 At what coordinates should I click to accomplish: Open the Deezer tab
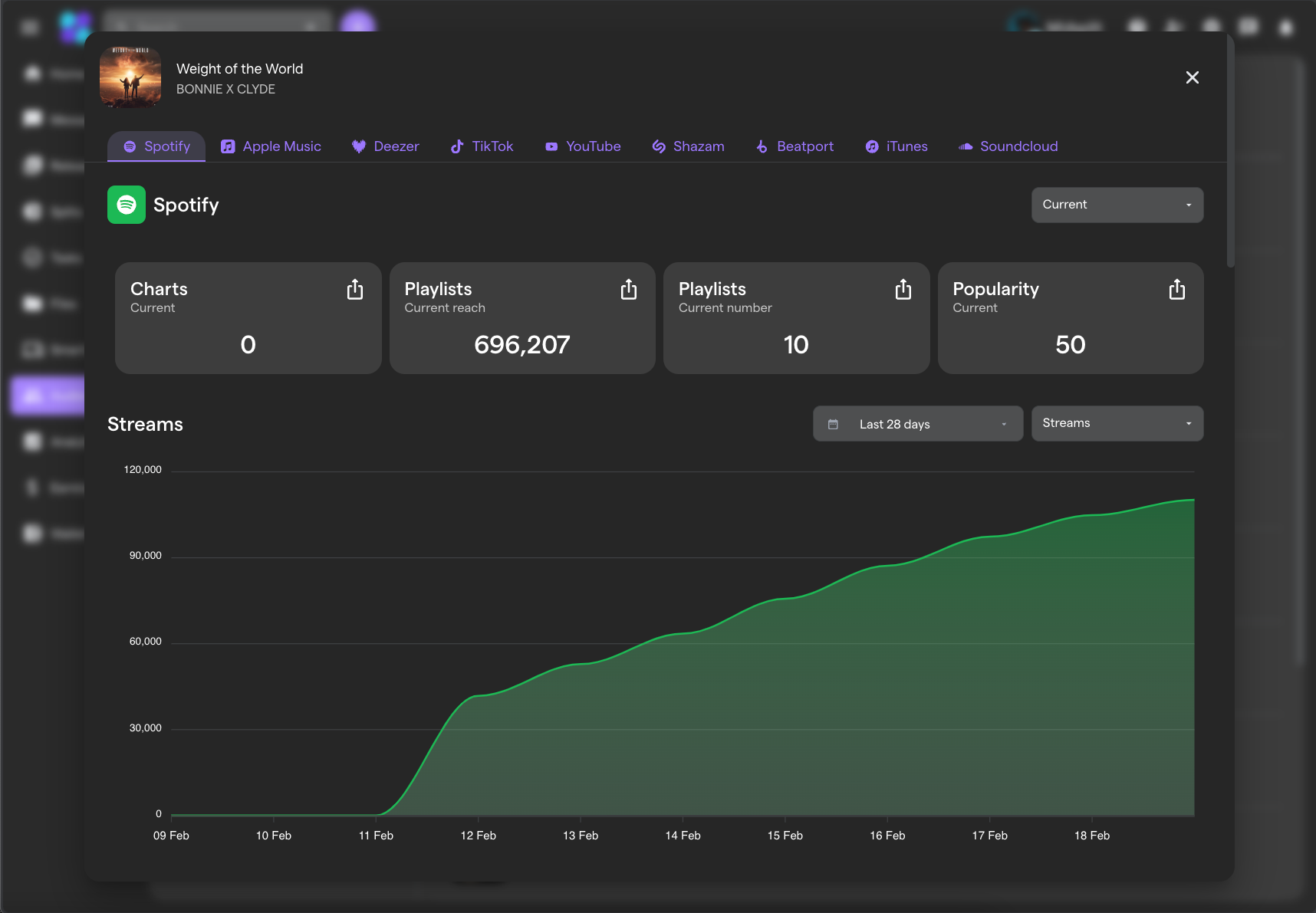386,146
